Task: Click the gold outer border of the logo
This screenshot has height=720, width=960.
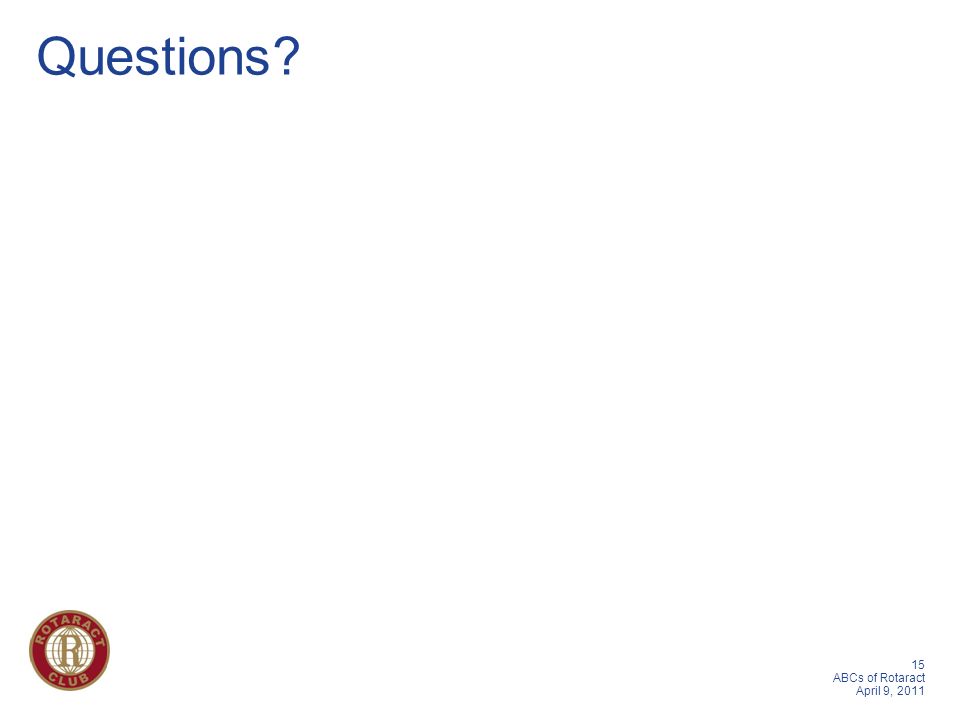Action: (70, 611)
